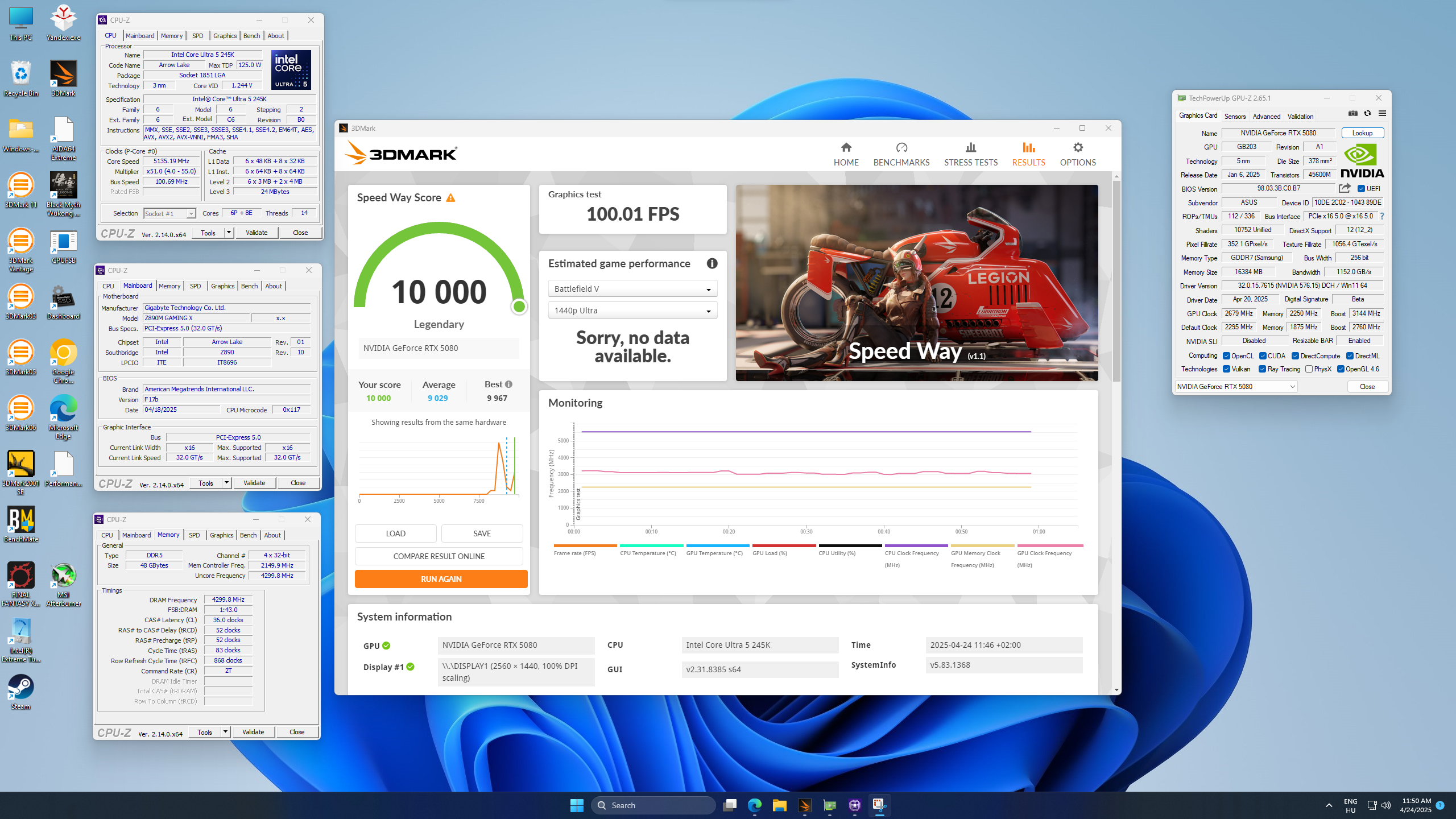The height and width of the screenshot is (819, 1456).
Task: Expand Tools arrow in CPU-Z CPU window
Action: [x=229, y=233]
